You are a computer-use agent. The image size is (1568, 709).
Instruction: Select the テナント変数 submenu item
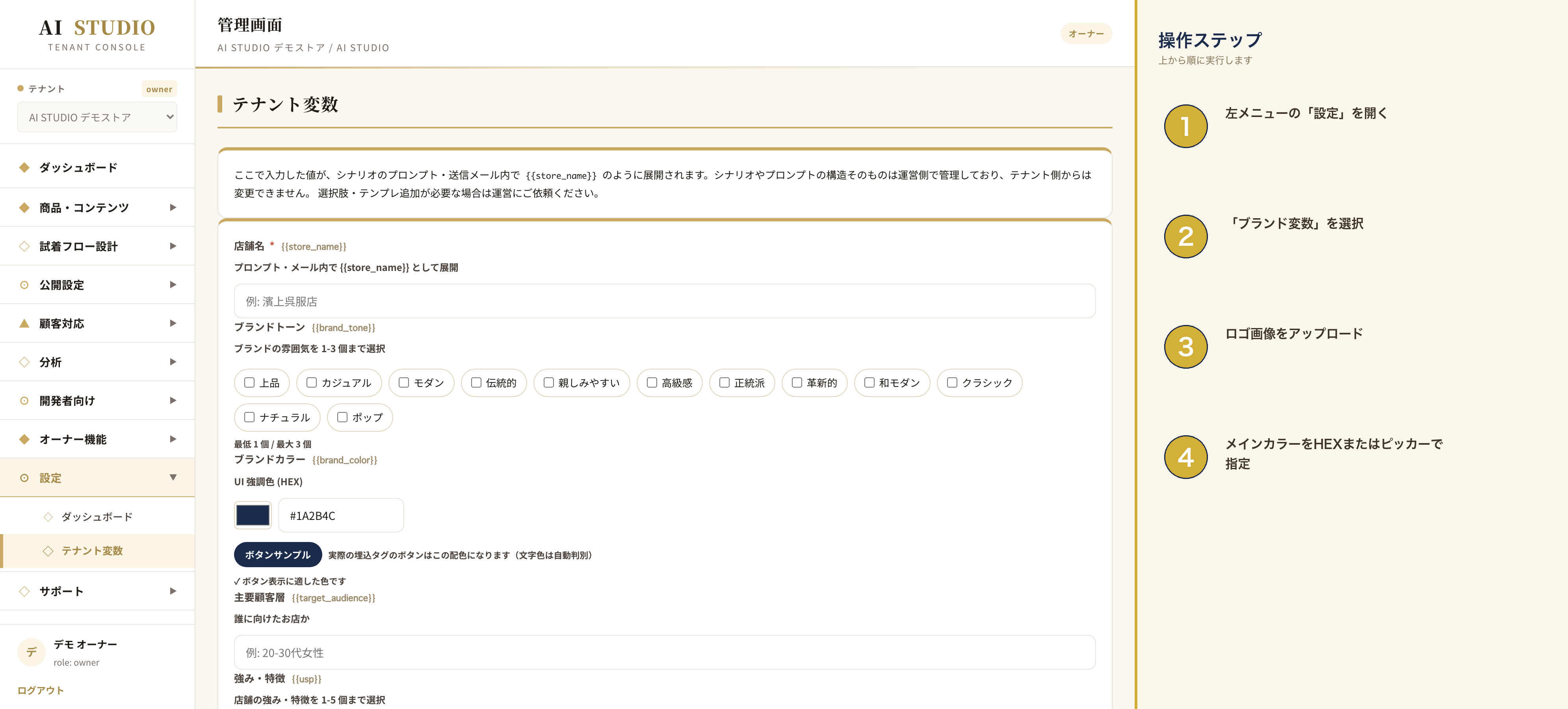tap(97, 551)
